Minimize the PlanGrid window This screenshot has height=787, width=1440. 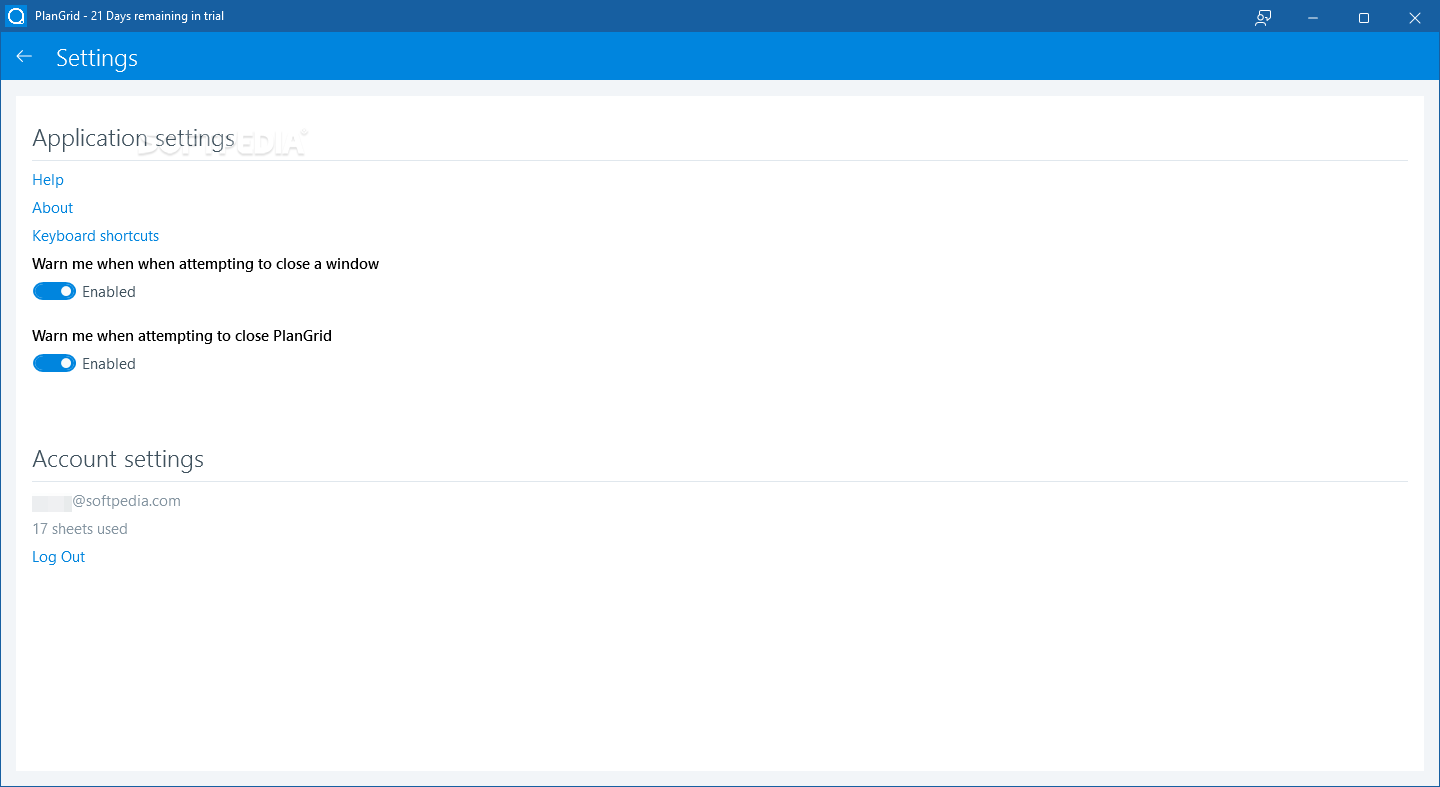(x=1313, y=17)
